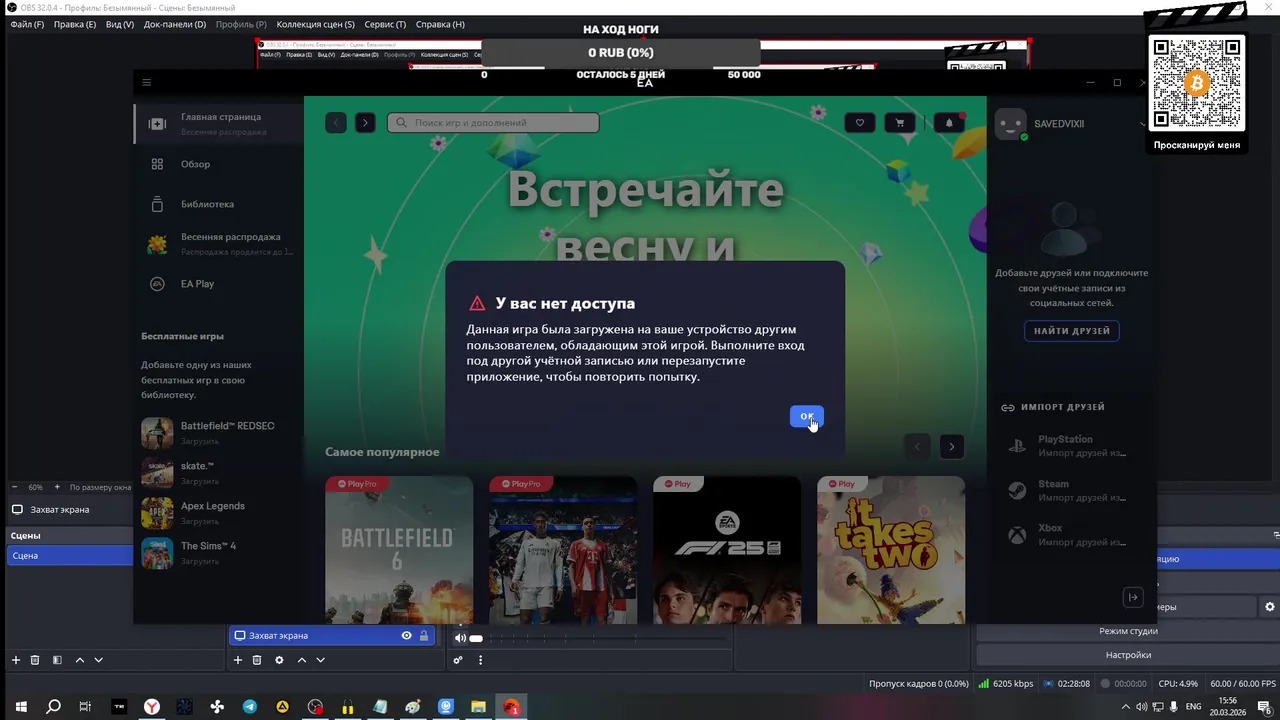This screenshot has height=720, width=1280.
Task: Open OBS Док-панели menu
Action: pos(175,24)
